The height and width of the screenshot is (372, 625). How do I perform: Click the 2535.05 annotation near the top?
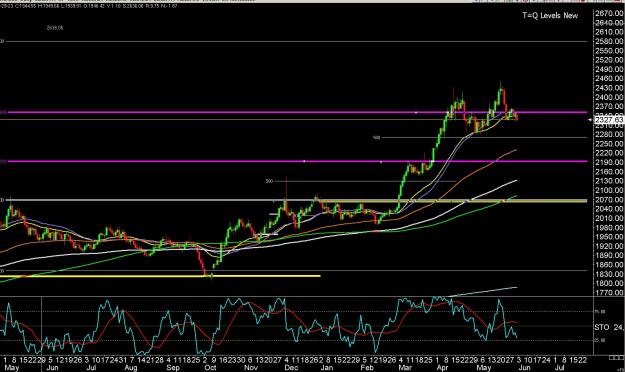(x=55, y=28)
